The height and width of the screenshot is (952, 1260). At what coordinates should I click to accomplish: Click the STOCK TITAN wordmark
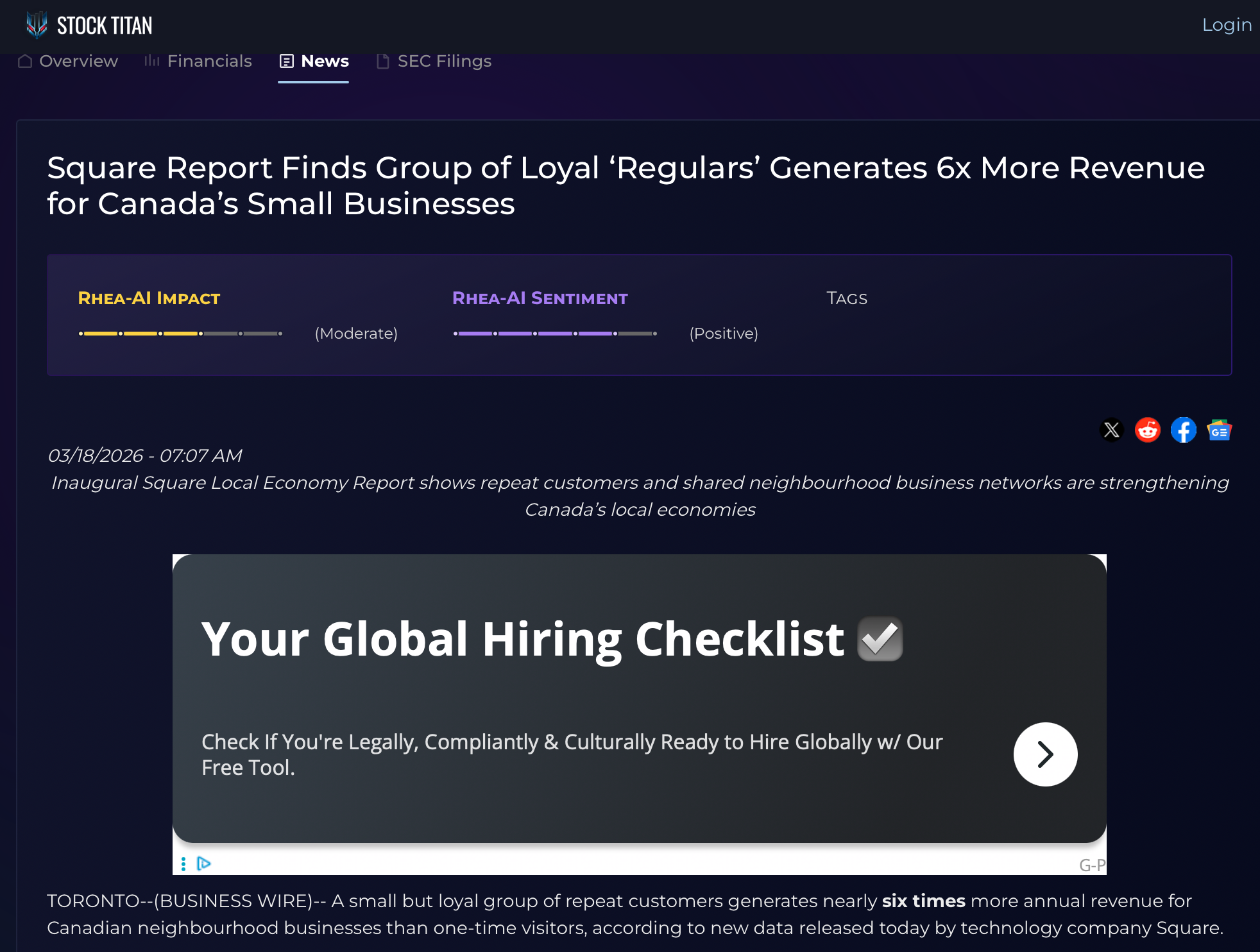click(x=105, y=26)
